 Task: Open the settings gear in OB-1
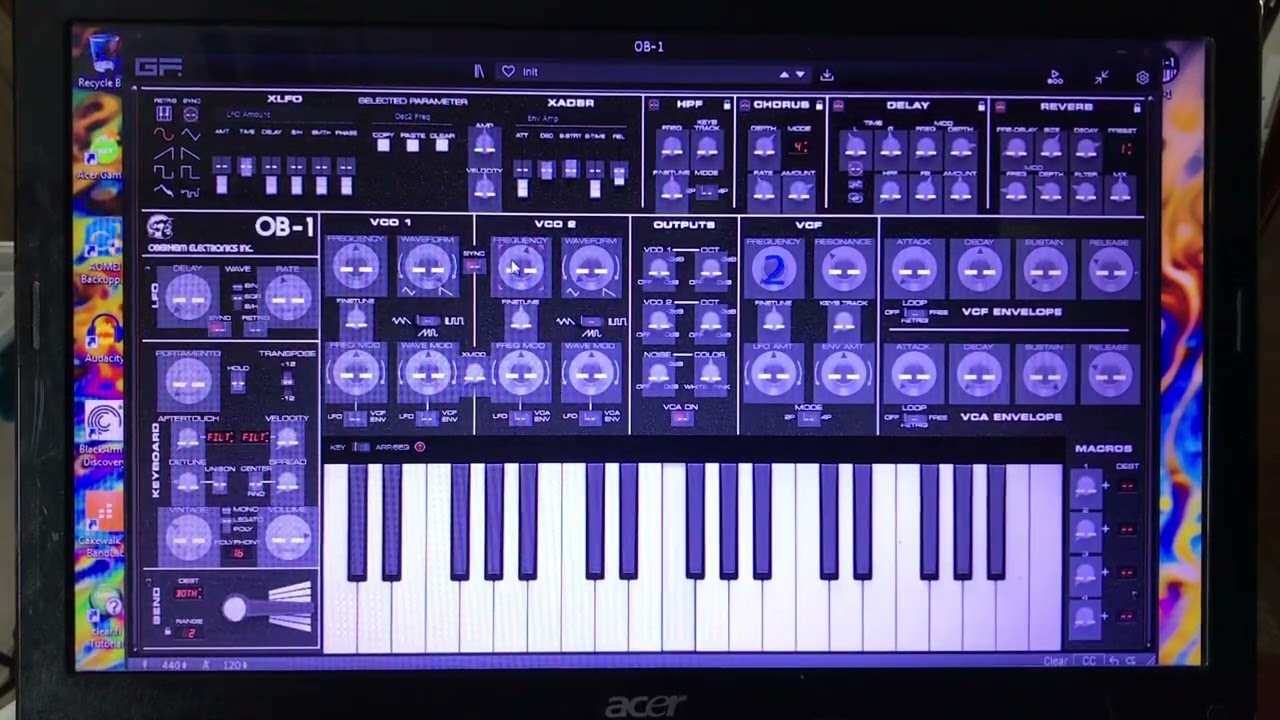click(1143, 77)
